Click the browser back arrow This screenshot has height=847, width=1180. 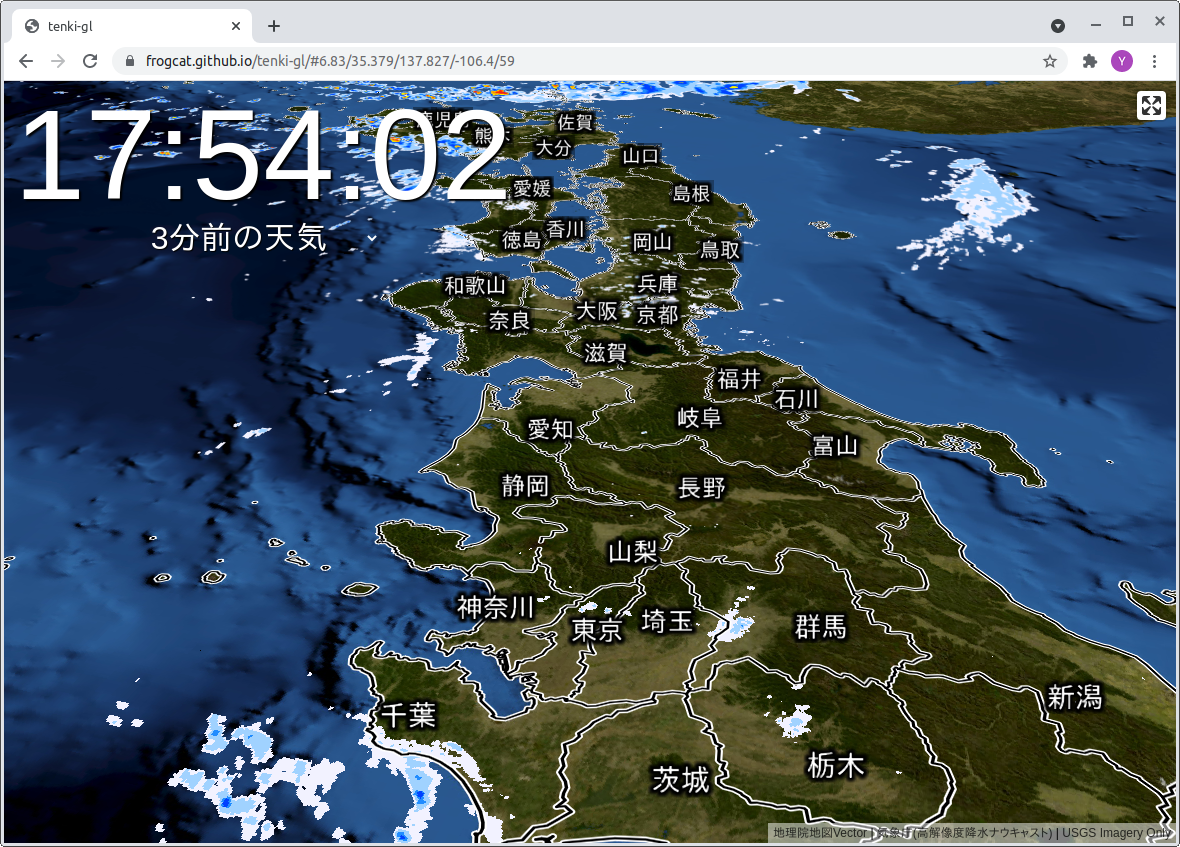click(x=26, y=61)
